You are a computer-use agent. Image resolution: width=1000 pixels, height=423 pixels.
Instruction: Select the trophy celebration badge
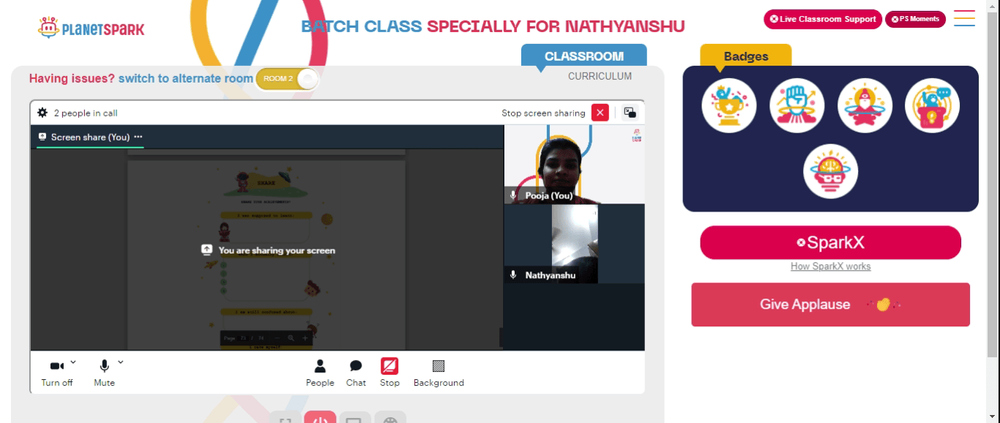coord(729,105)
